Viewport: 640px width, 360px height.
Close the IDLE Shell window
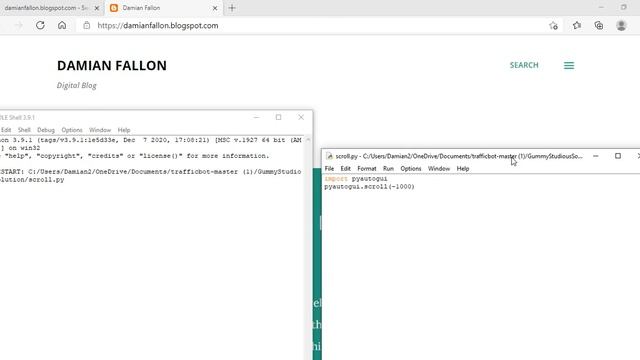point(301,117)
